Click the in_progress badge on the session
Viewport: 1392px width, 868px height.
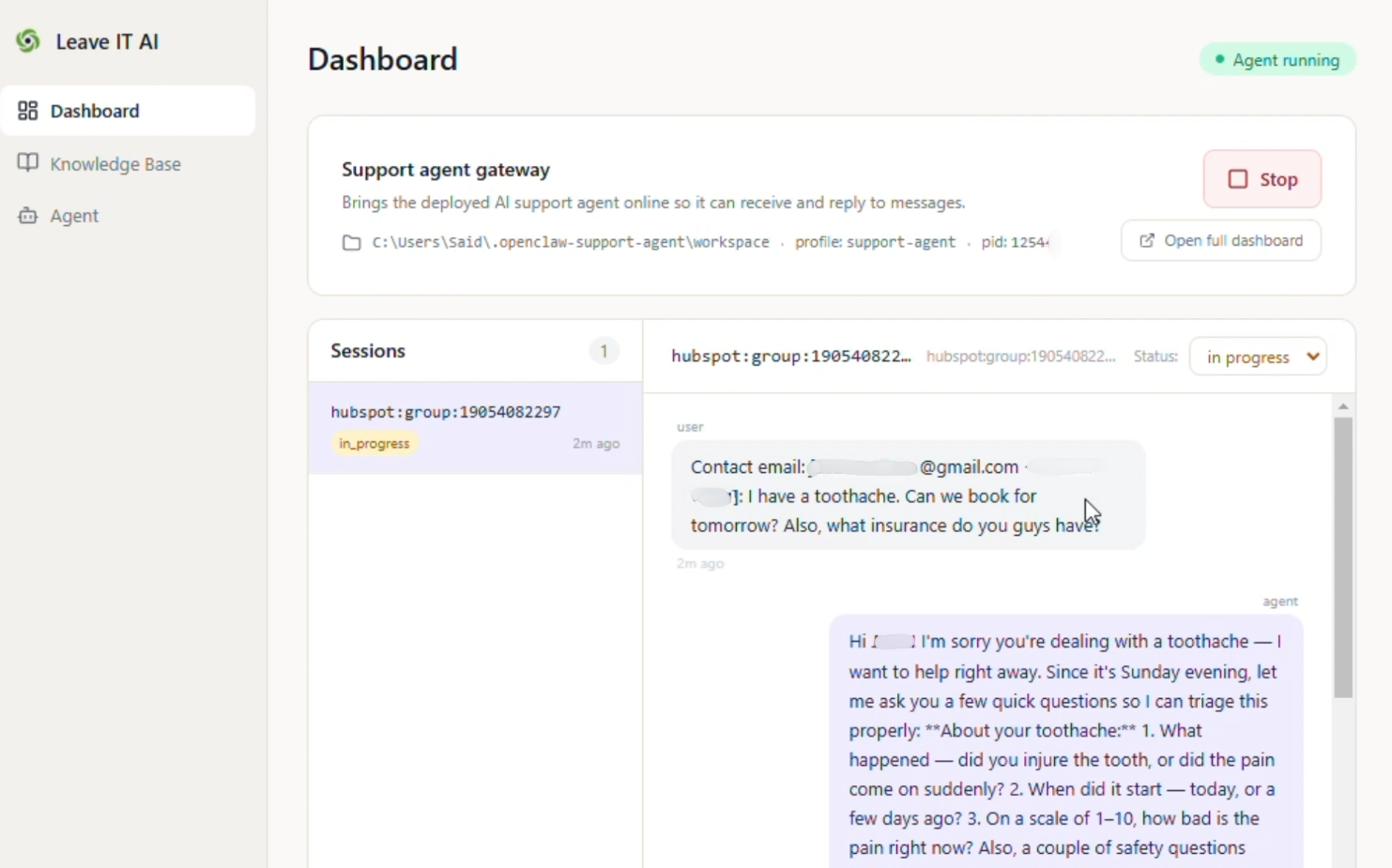pos(375,444)
